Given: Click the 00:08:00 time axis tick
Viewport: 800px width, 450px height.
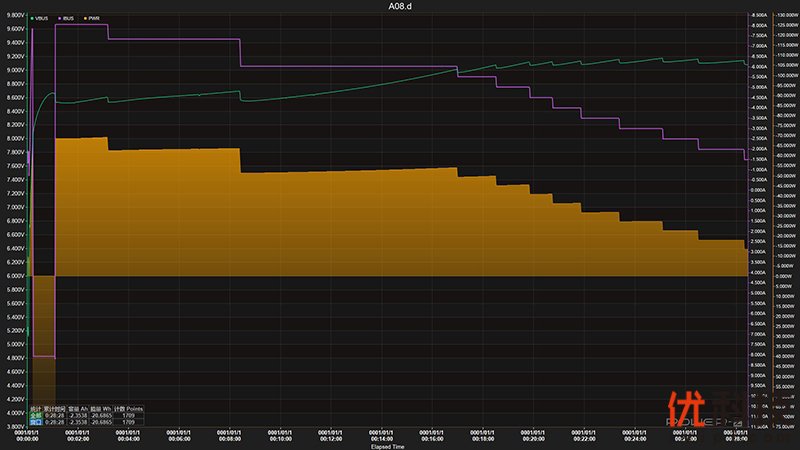Looking at the screenshot, I should point(230,437).
